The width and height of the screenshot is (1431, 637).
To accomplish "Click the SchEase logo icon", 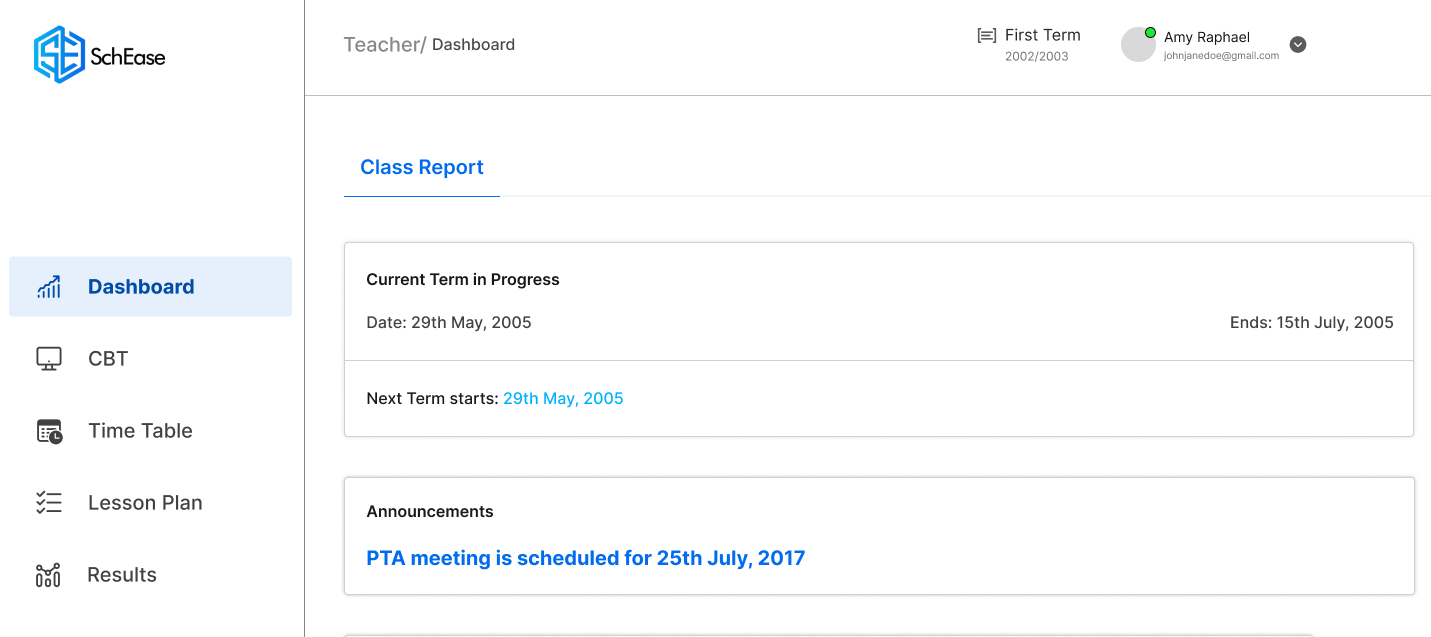I will tap(59, 54).
